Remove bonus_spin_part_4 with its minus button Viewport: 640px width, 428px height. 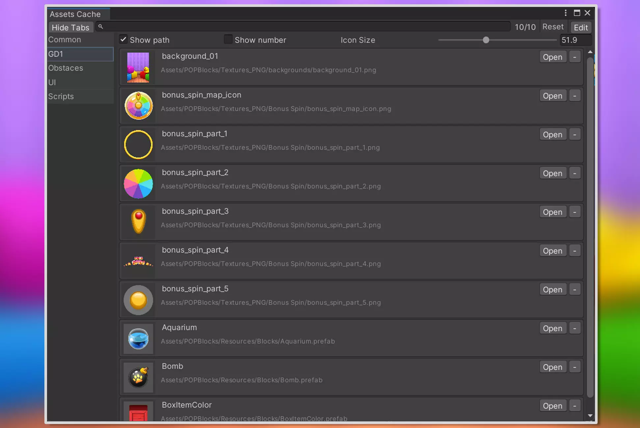tap(575, 251)
